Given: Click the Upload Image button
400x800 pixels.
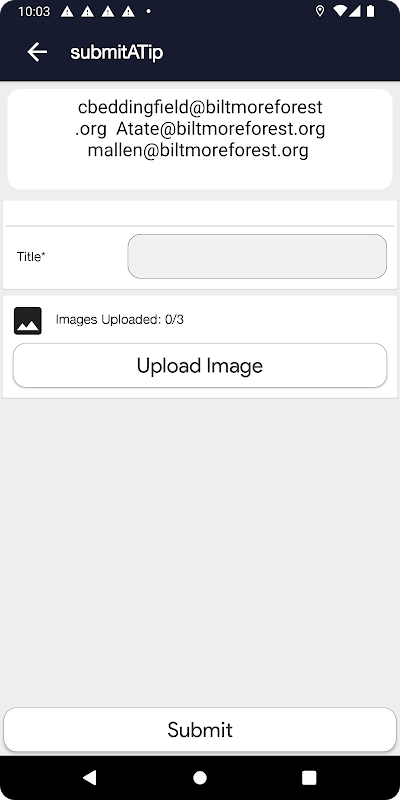Looking at the screenshot, I should tap(200, 365).
